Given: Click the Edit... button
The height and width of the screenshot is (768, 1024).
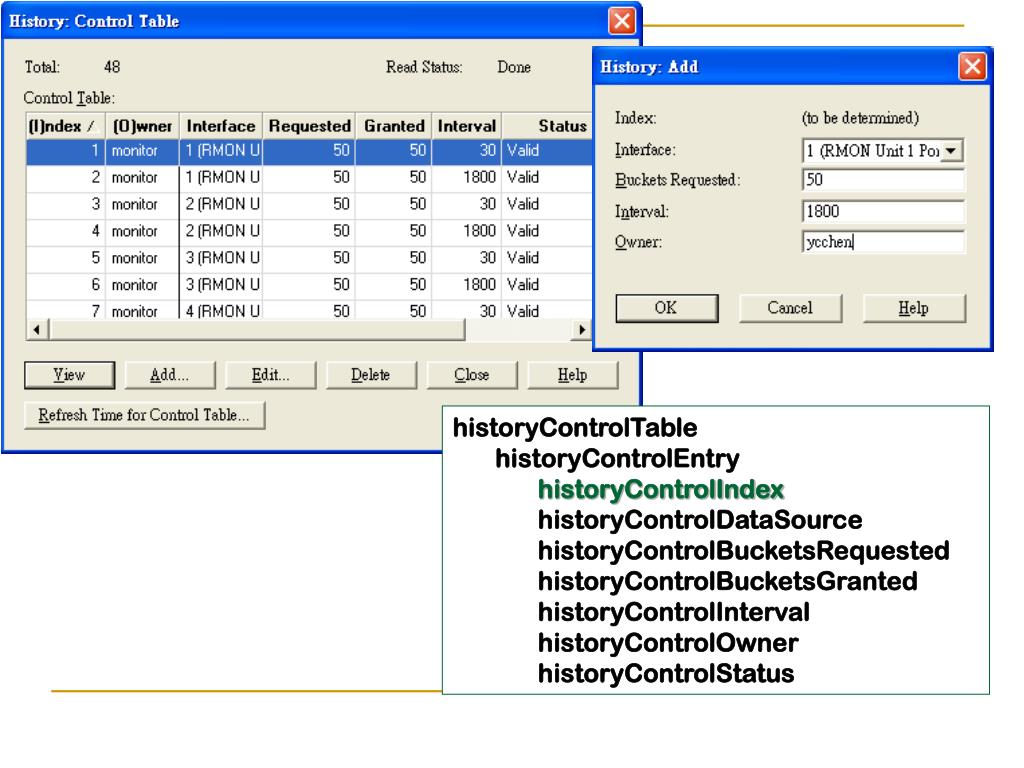Looking at the screenshot, I should point(270,375).
